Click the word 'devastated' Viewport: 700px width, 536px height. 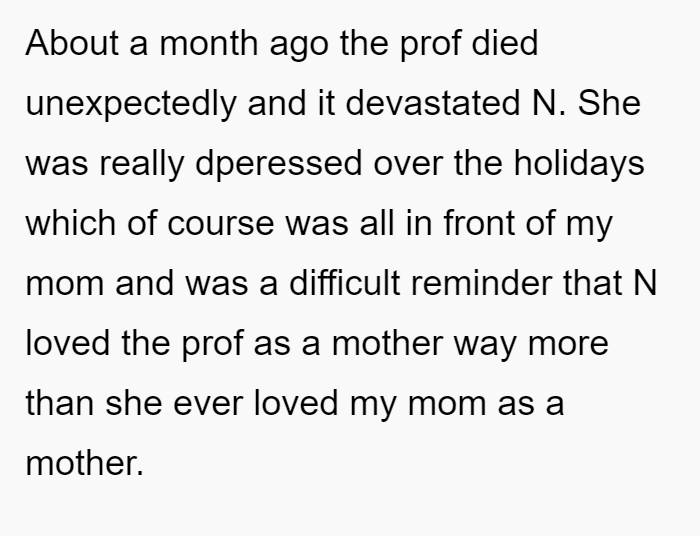tap(433, 103)
